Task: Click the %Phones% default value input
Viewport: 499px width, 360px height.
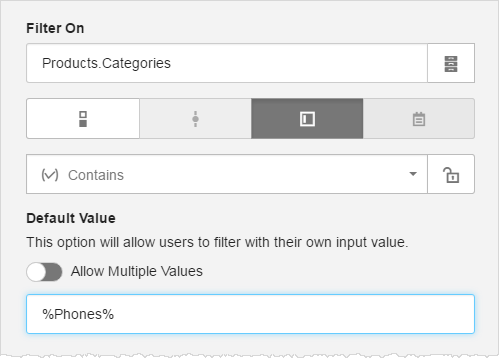Action: (x=250, y=314)
